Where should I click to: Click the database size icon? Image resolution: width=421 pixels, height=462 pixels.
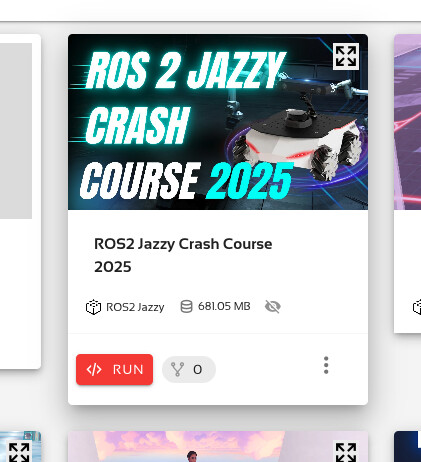(x=186, y=306)
